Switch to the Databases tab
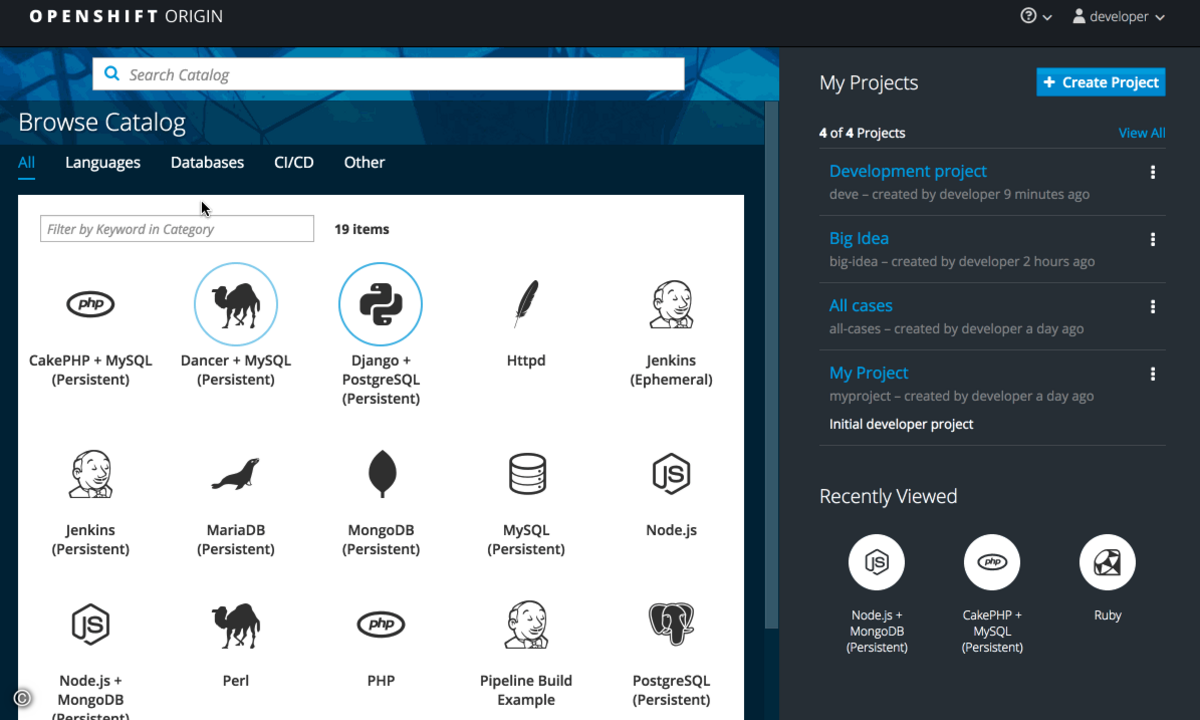This screenshot has width=1200, height=720. pos(207,162)
